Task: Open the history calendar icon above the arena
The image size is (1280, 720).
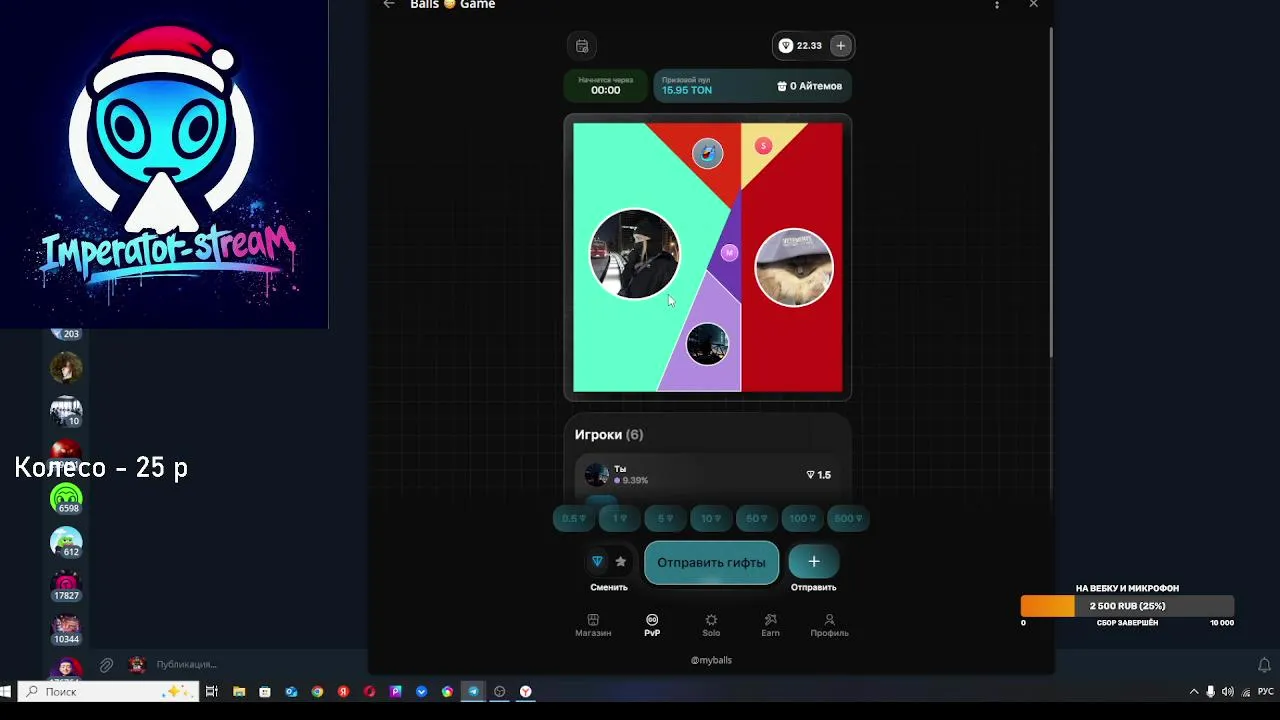Action: [582, 46]
